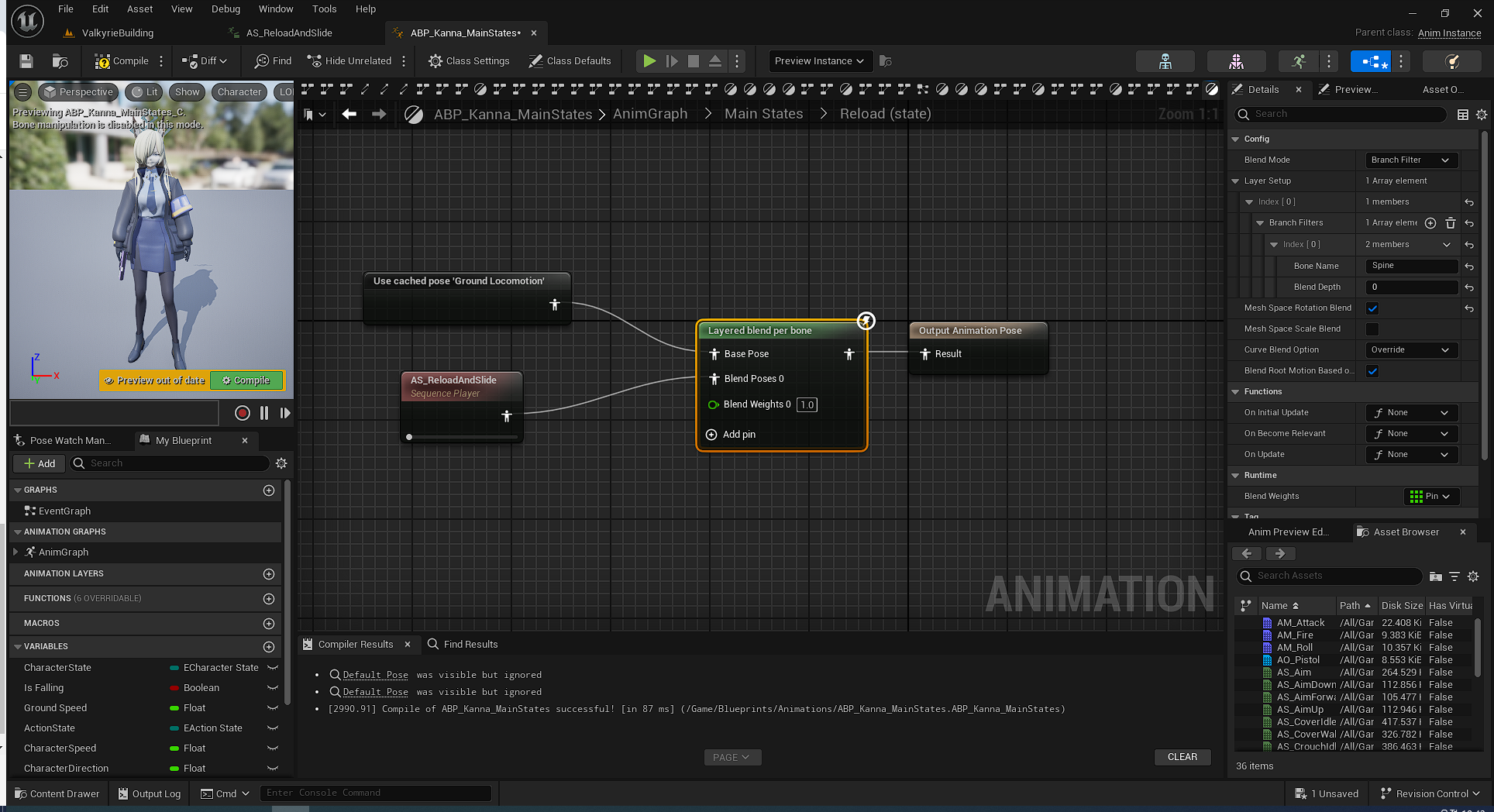Click the Stop simulation button
The height and width of the screenshot is (812, 1494).
(x=694, y=61)
